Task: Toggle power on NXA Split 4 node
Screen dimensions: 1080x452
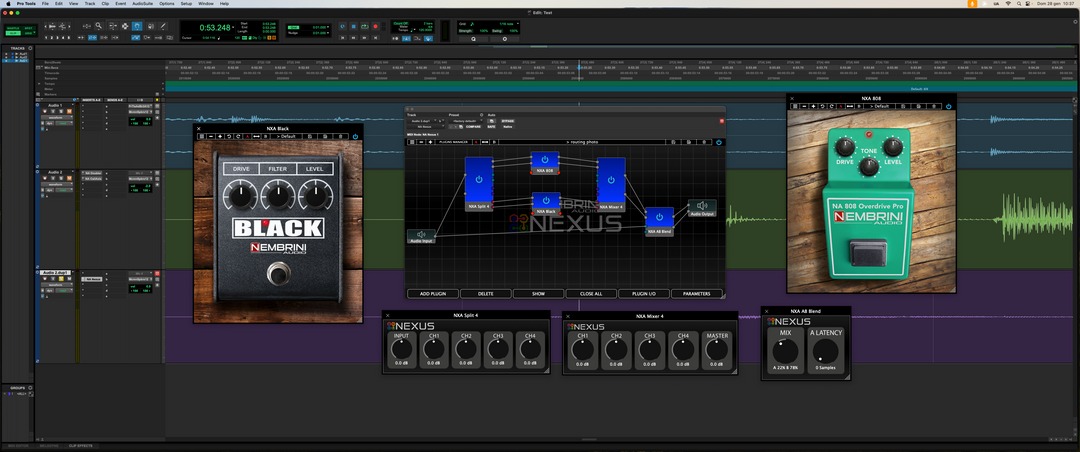Action: (x=479, y=179)
